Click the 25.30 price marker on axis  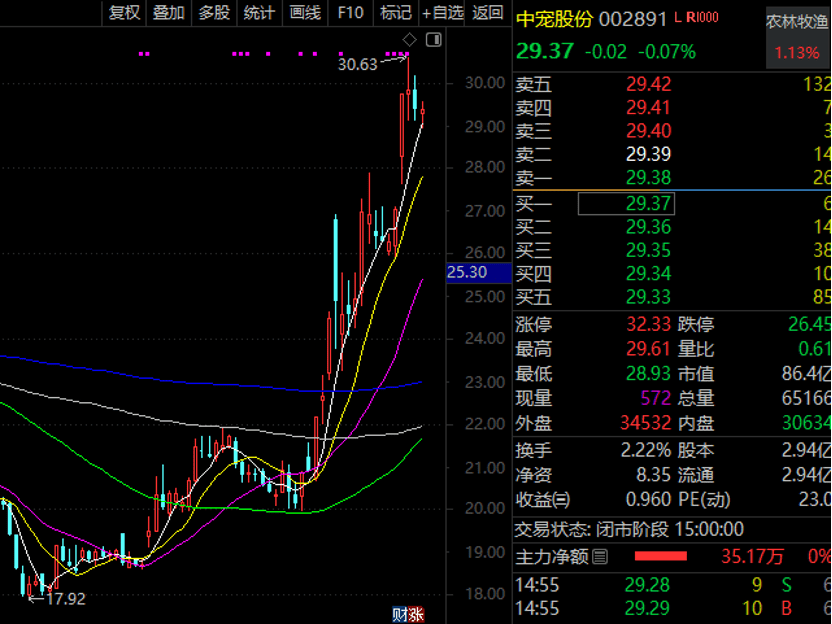tap(467, 272)
